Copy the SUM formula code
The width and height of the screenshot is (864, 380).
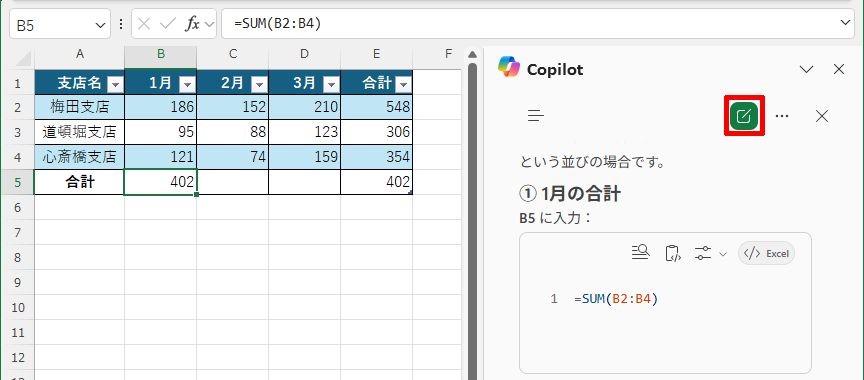tap(674, 253)
